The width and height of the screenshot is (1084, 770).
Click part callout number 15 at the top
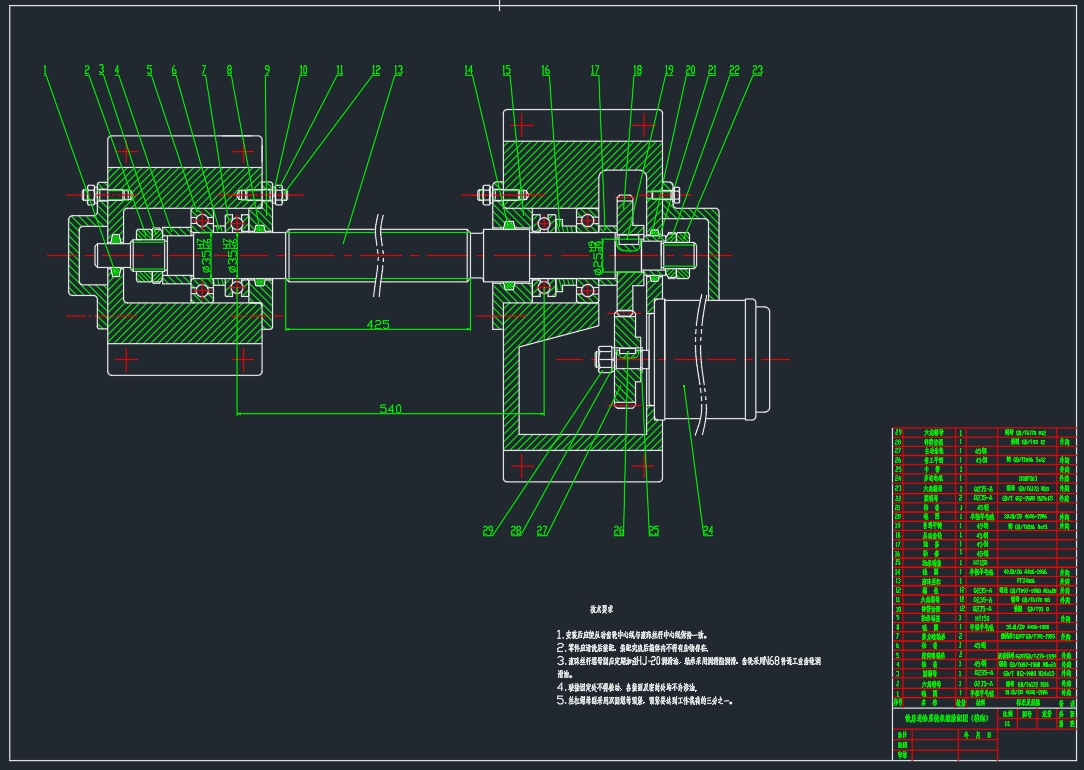click(x=507, y=71)
